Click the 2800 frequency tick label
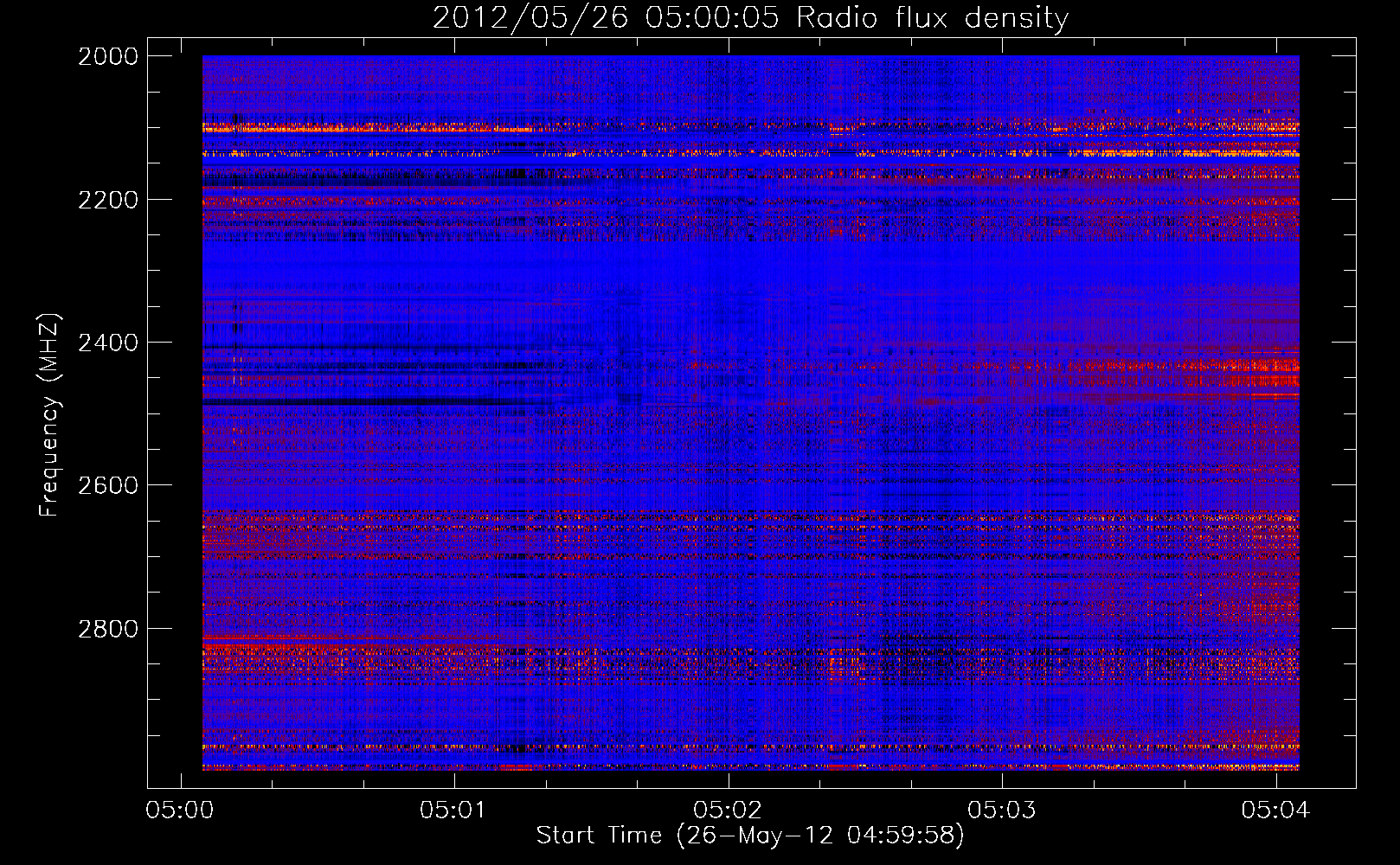The height and width of the screenshot is (865, 1400). (x=108, y=629)
